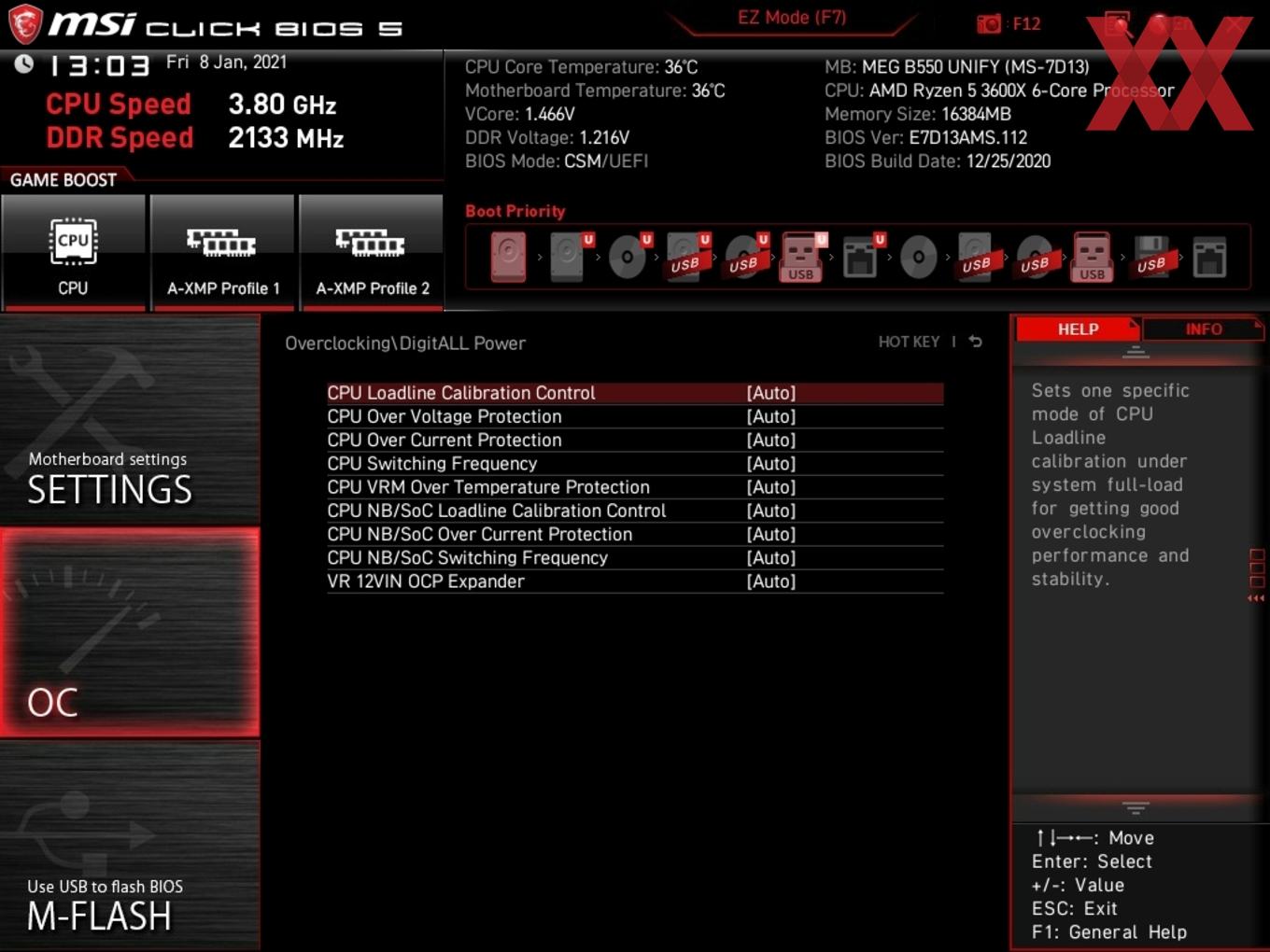Toggle A-XMP Profile 1
Screen dimensions: 1270x952
click(x=223, y=252)
